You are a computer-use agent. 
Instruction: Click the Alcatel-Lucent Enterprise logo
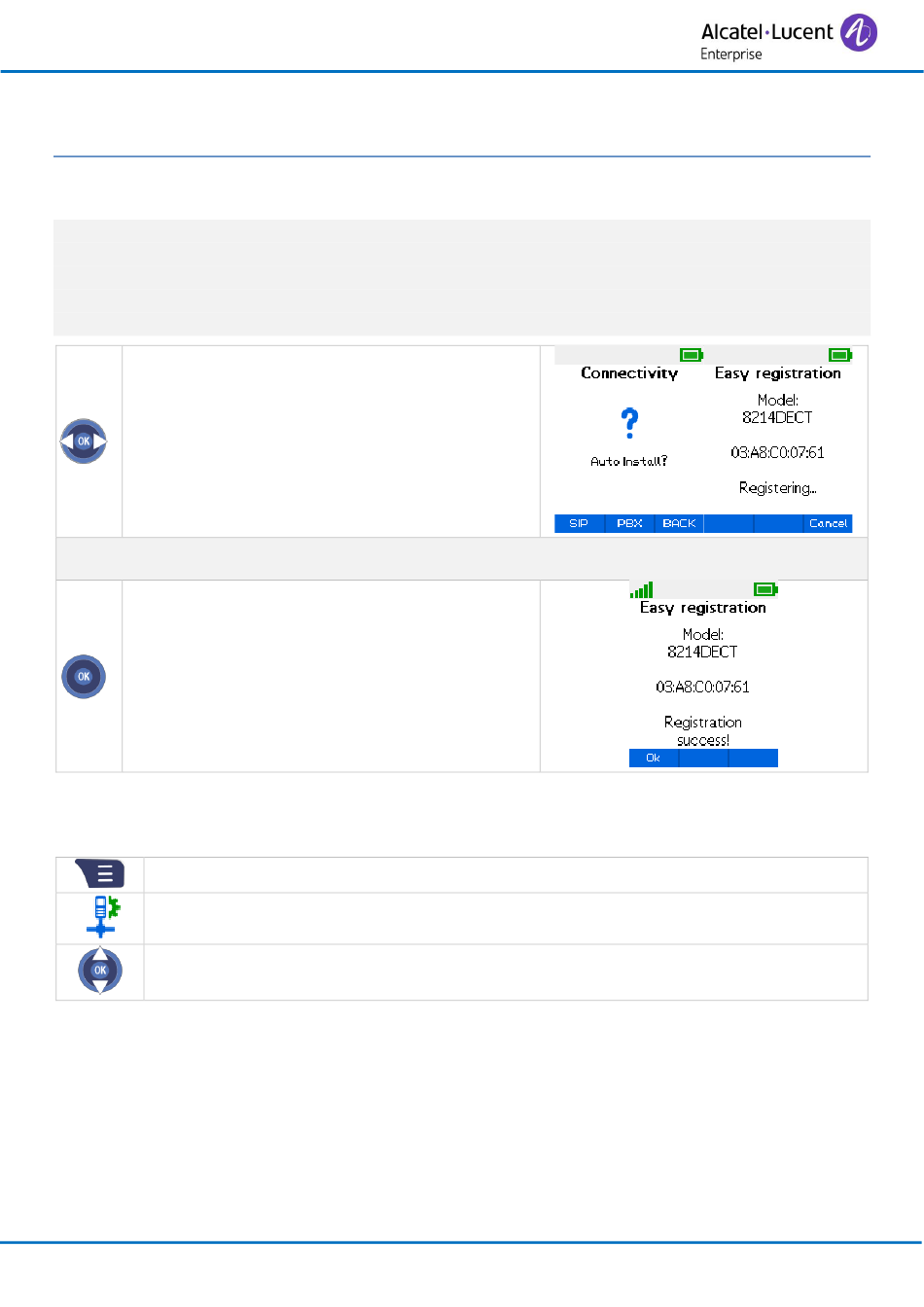[x=789, y=38]
